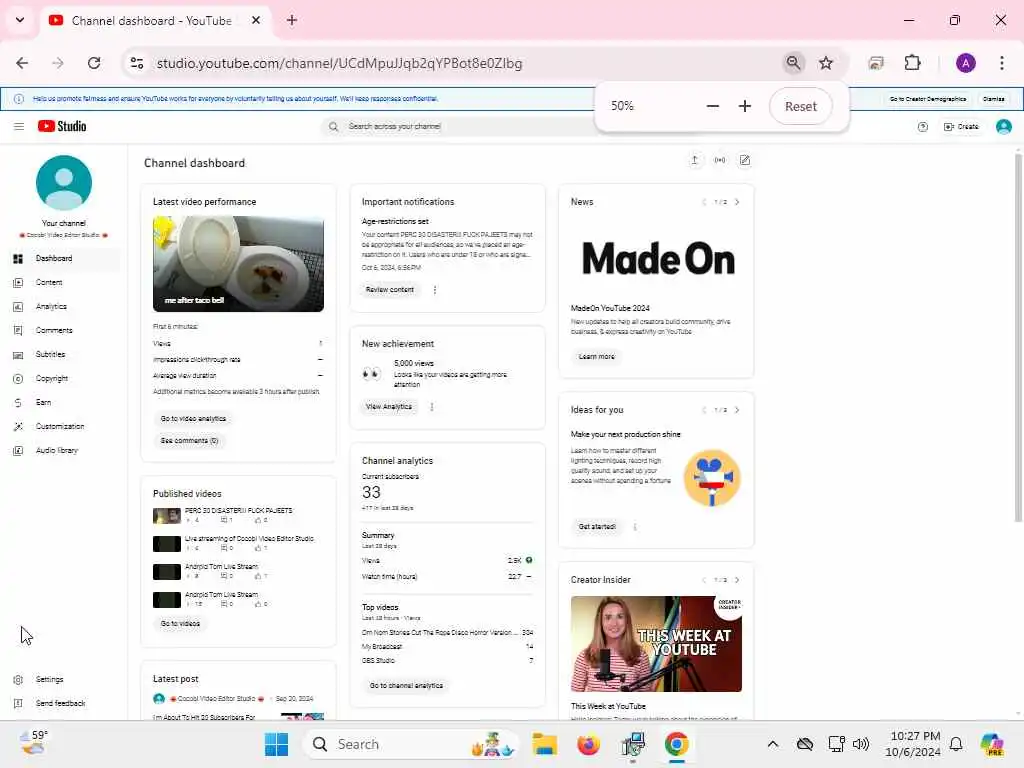Click Go to video analytics
The image size is (1024, 768).
pyautogui.click(x=193, y=419)
